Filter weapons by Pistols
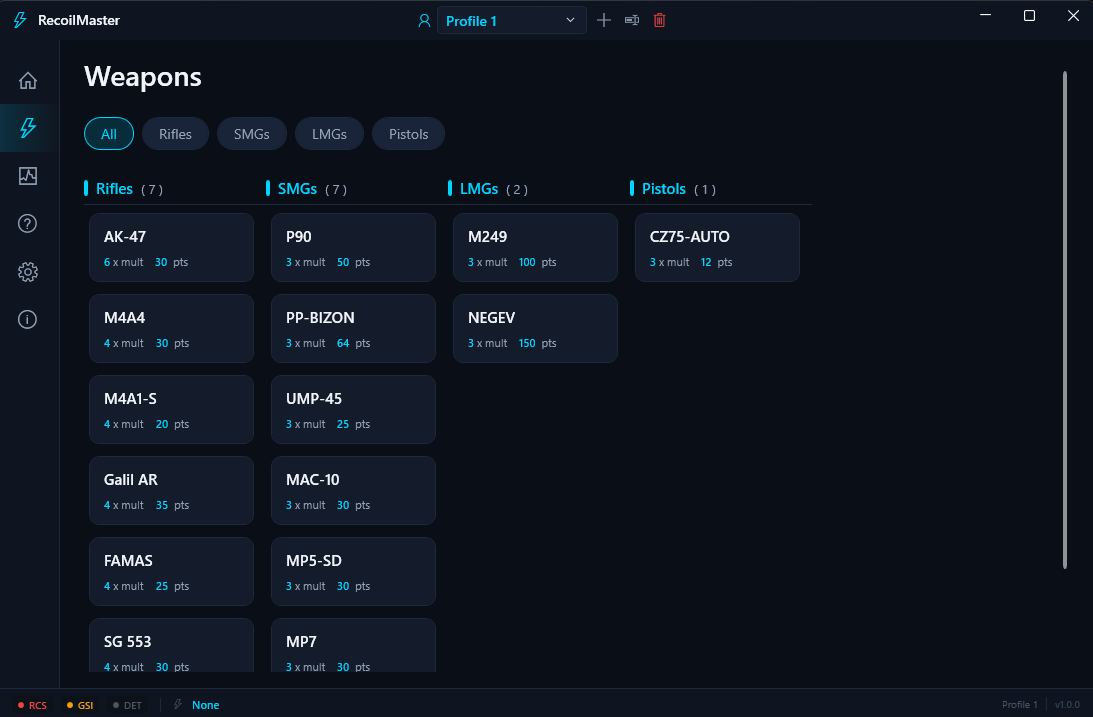The width and height of the screenshot is (1093, 717). coord(408,134)
